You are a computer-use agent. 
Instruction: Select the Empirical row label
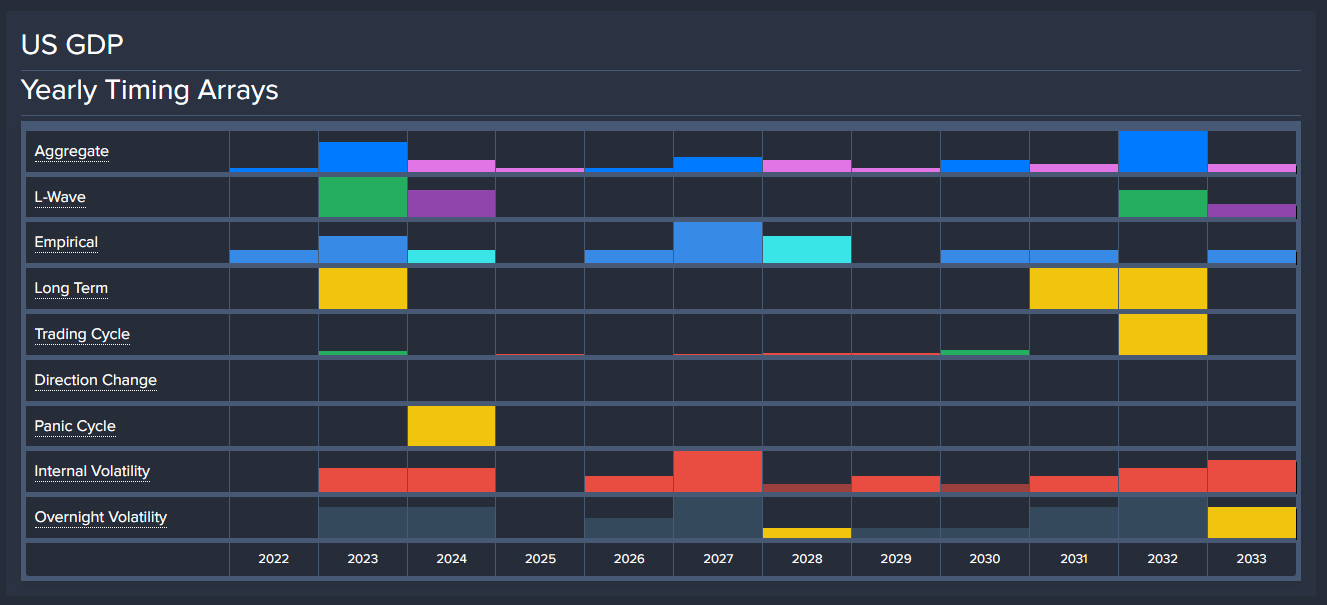(x=66, y=243)
